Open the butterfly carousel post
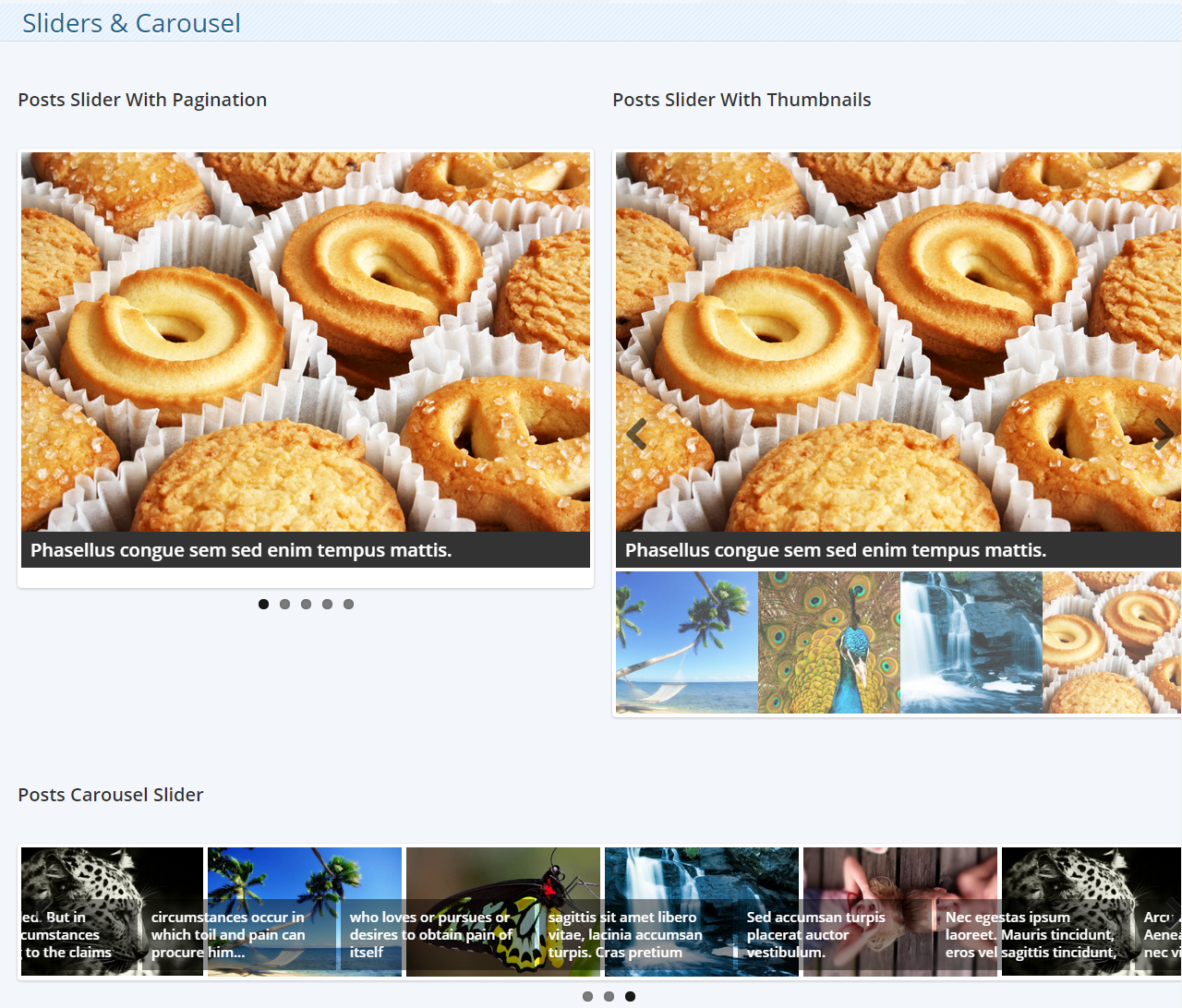 (502, 911)
